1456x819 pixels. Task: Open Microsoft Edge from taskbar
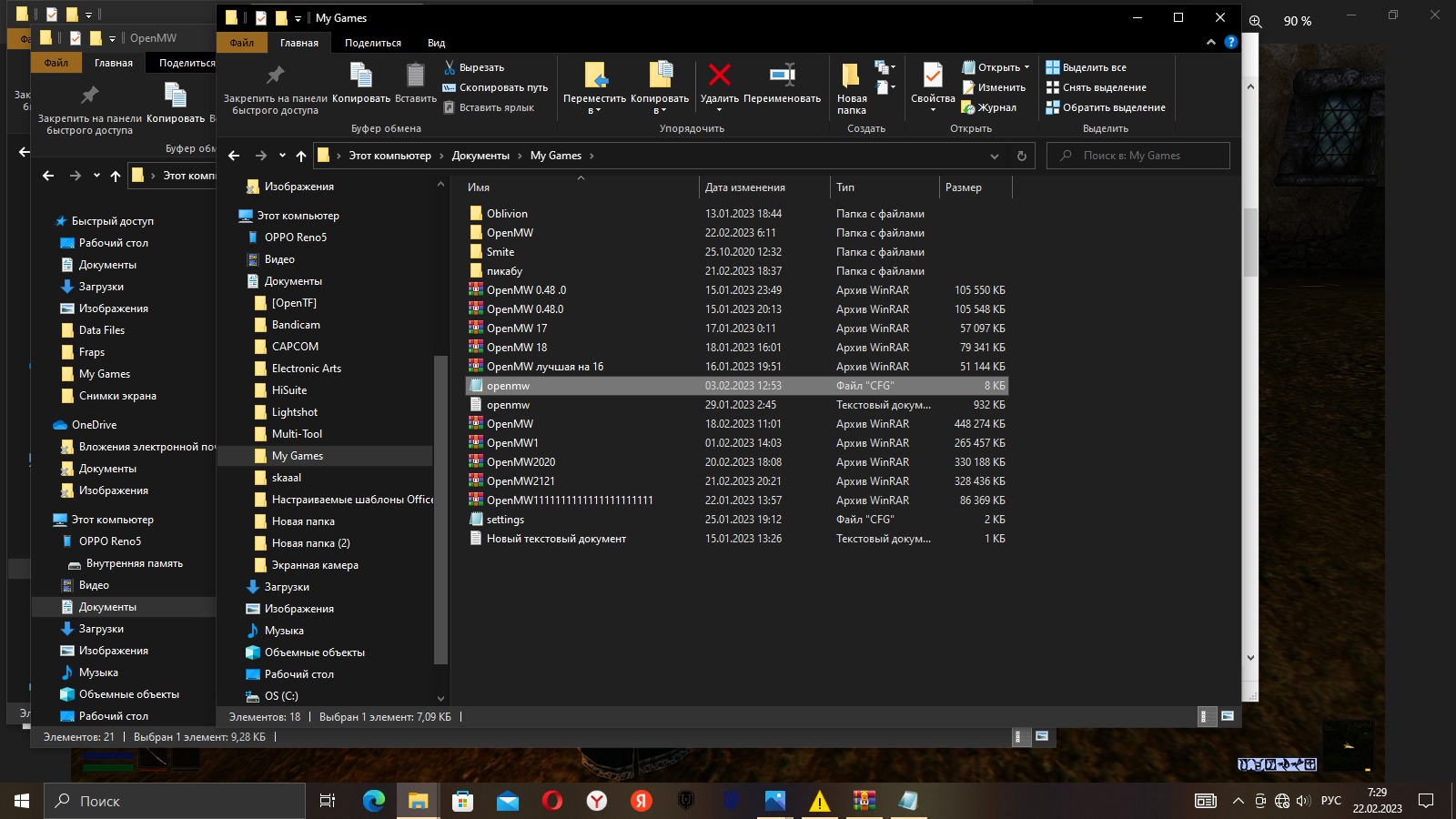[373, 801]
